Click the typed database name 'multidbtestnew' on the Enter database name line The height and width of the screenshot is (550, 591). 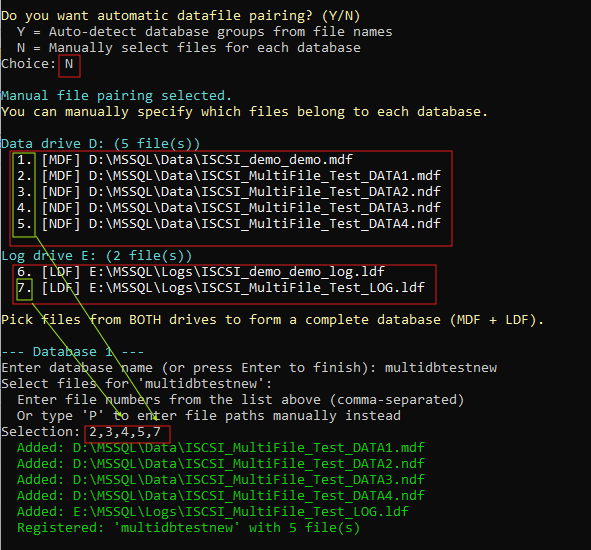click(x=441, y=368)
